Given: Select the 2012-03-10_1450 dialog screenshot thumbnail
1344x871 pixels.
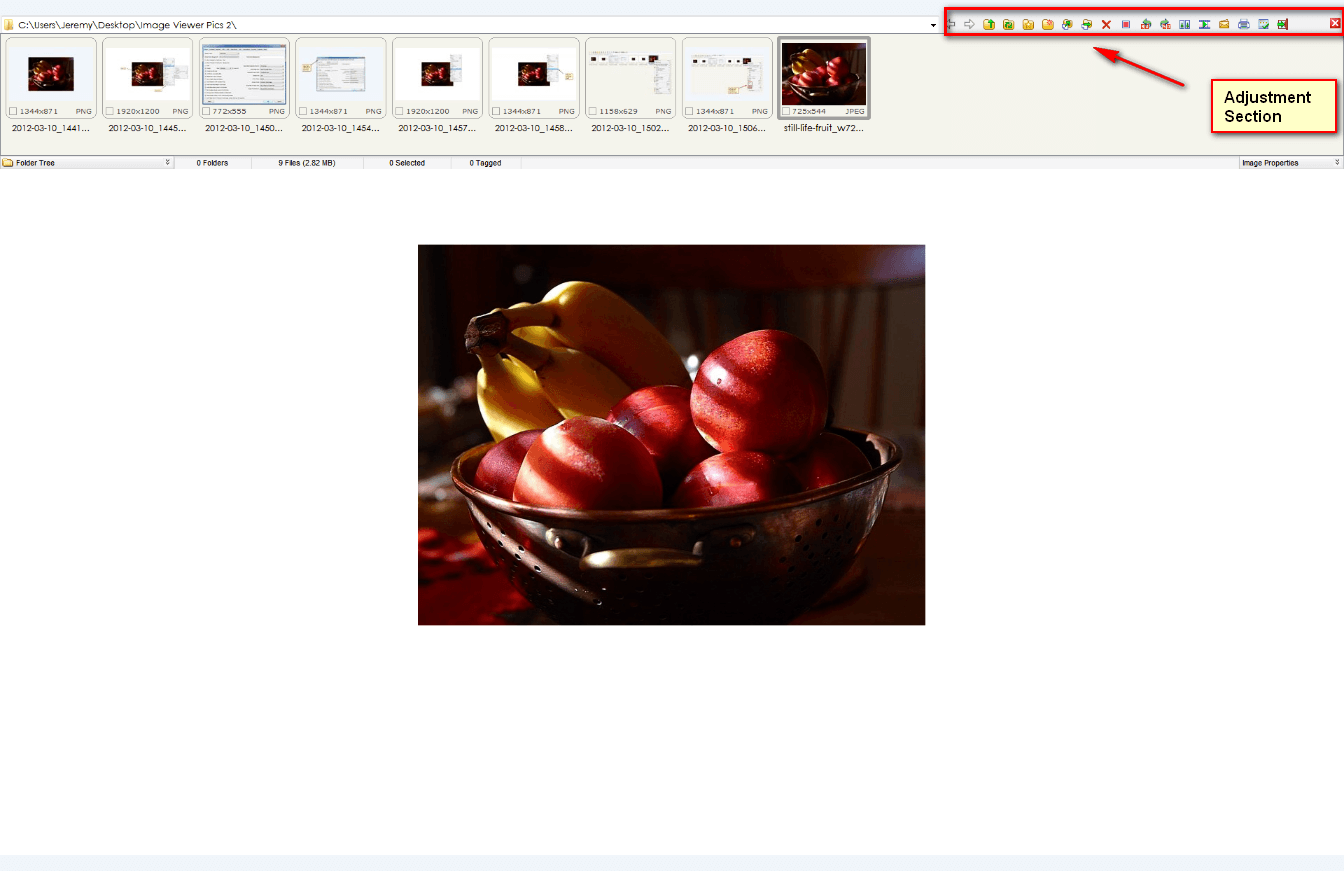Looking at the screenshot, I should click(244, 74).
